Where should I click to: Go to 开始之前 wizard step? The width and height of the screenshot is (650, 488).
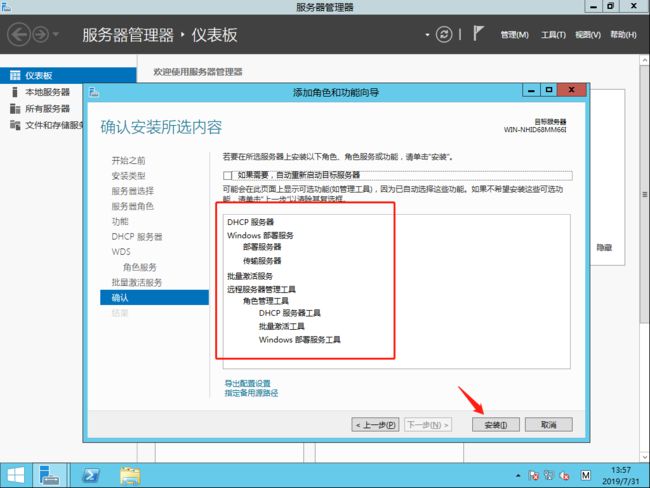(129, 160)
